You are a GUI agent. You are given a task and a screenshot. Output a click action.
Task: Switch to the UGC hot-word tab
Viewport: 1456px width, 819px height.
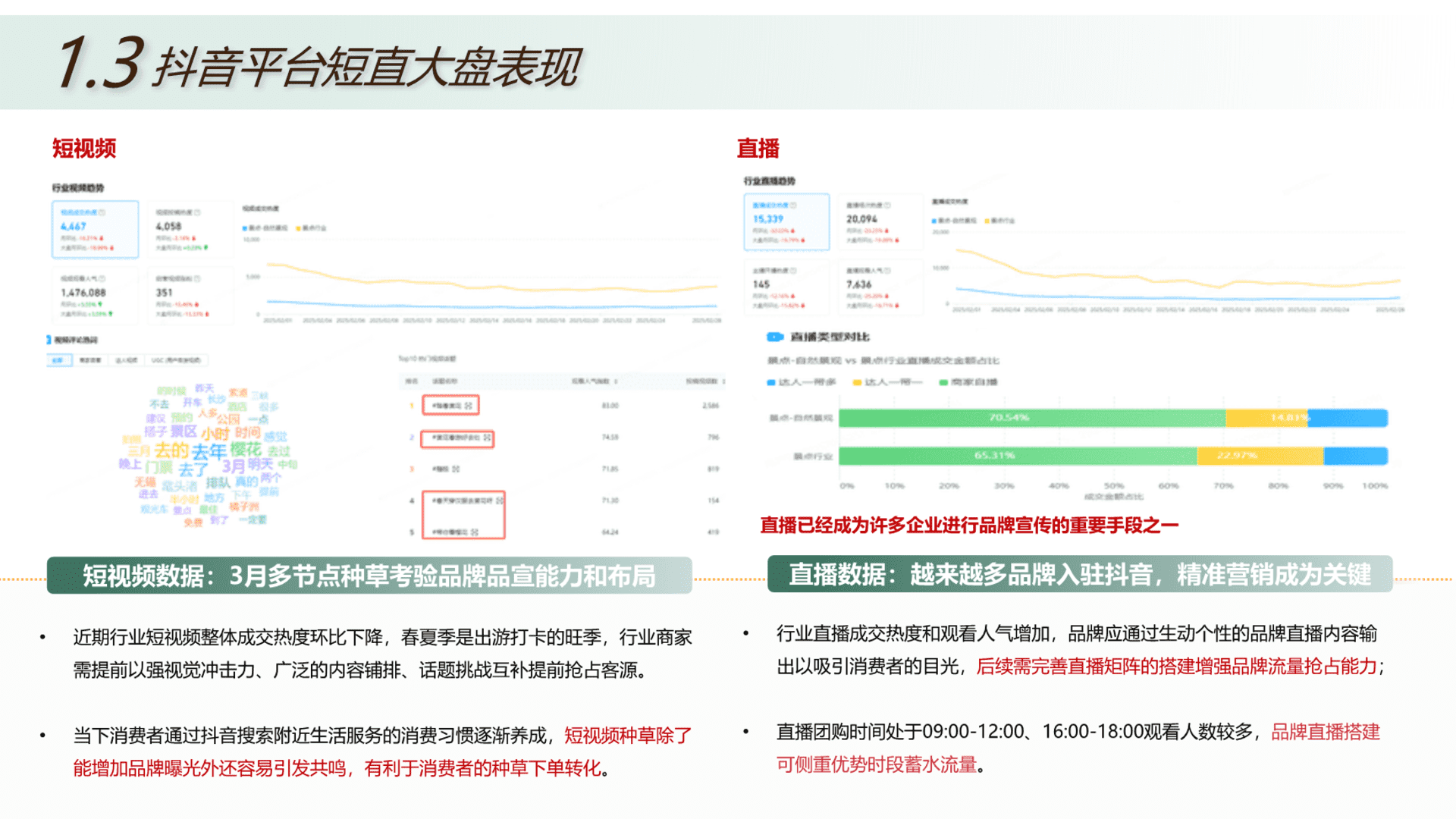point(176,360)
